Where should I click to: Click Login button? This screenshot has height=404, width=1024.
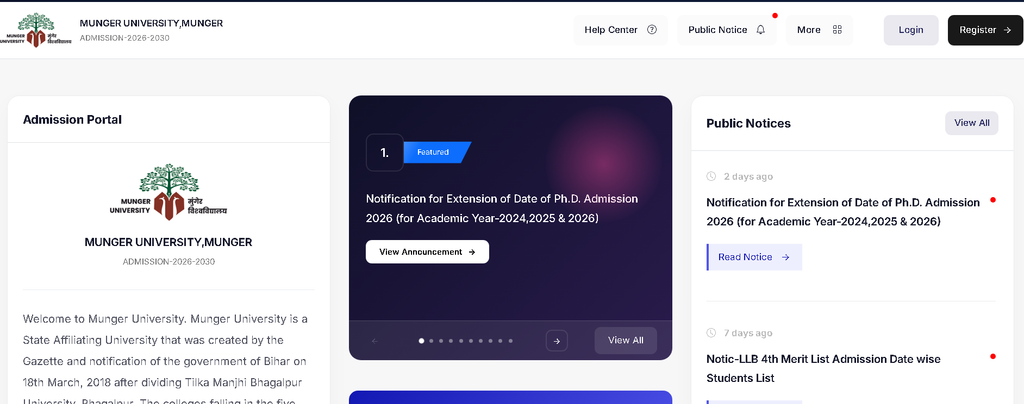coord(911,30)
